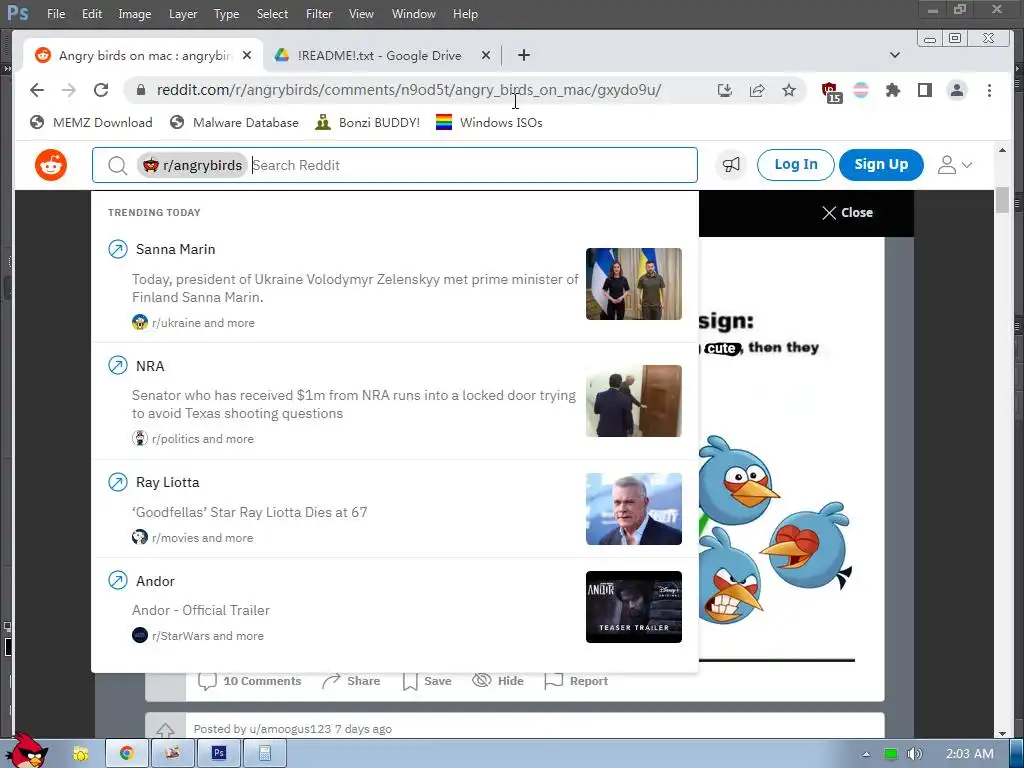Open Photoshop from the taskbar

(x=219, y=754)
